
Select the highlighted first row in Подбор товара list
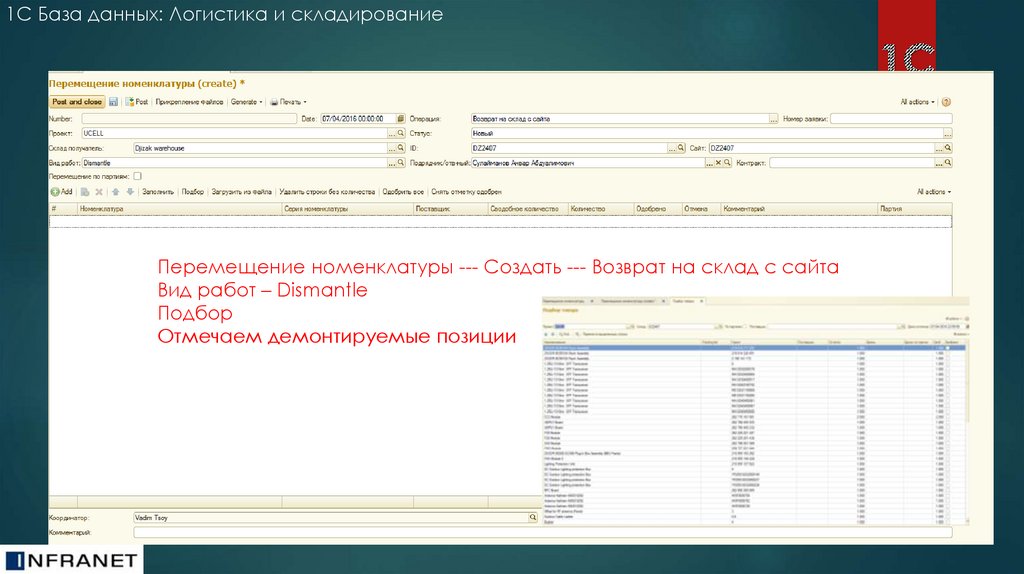[754, 348]
